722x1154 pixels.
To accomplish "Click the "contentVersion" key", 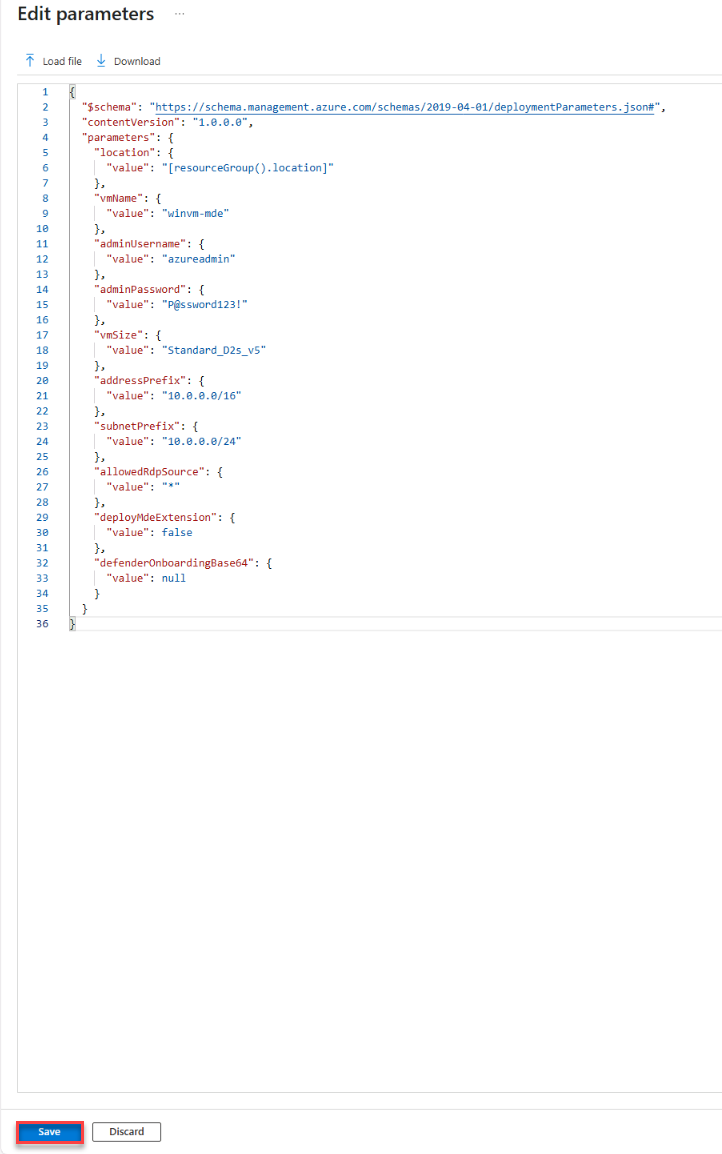I will tap(131, 122).
